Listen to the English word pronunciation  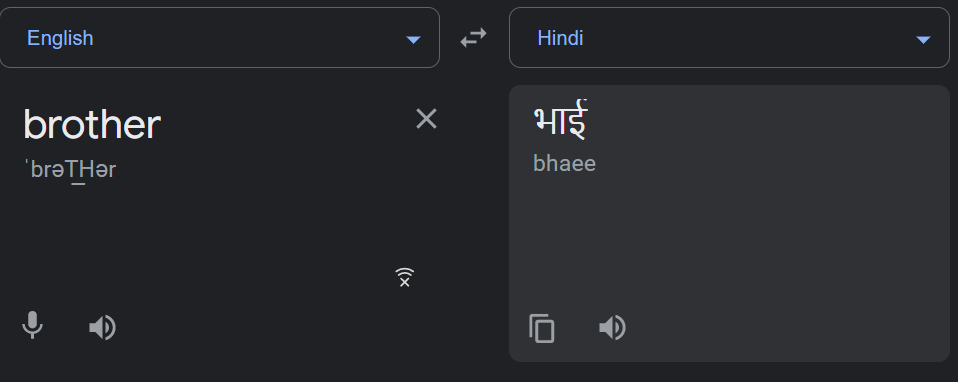pos(102,328)
